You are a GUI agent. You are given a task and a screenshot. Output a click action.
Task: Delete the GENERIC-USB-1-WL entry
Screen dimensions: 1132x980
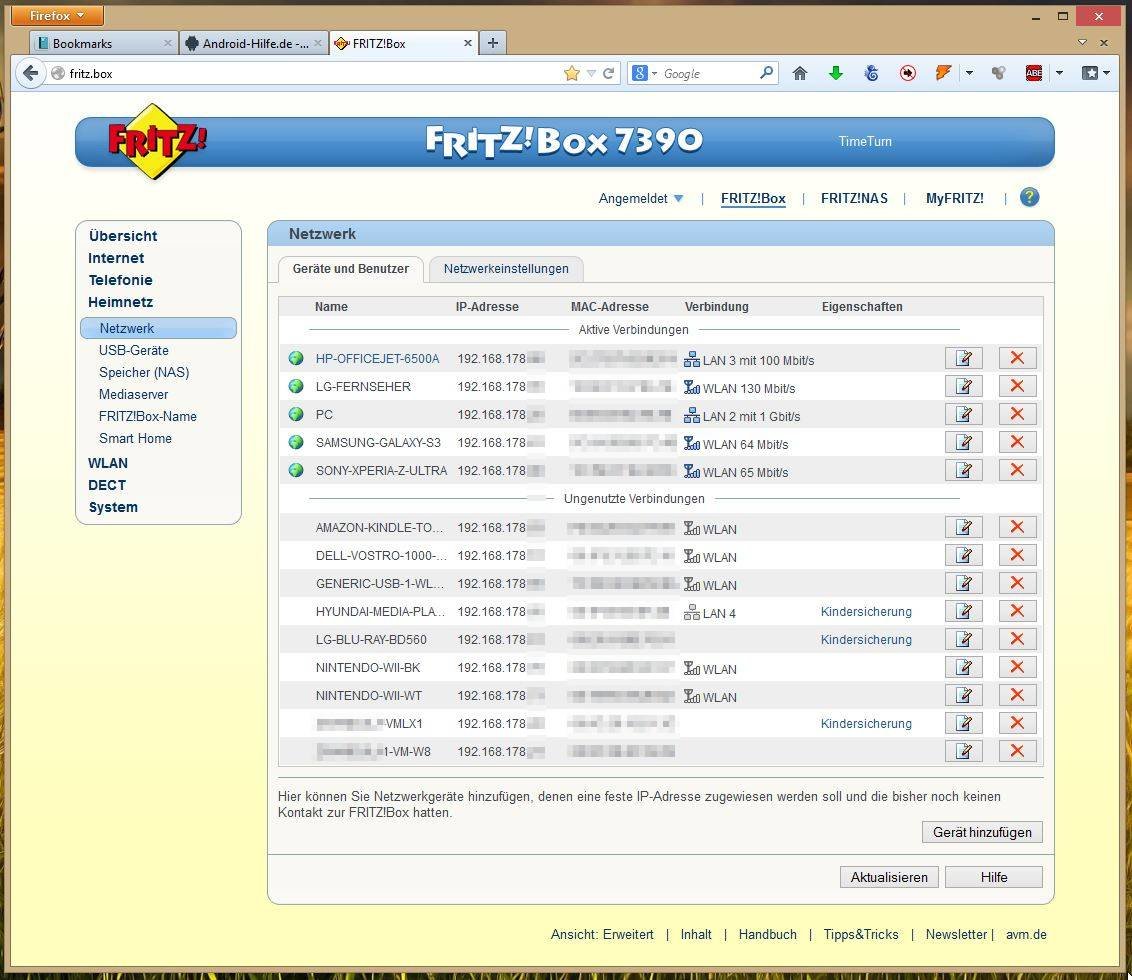click(x=1017, y=584)
